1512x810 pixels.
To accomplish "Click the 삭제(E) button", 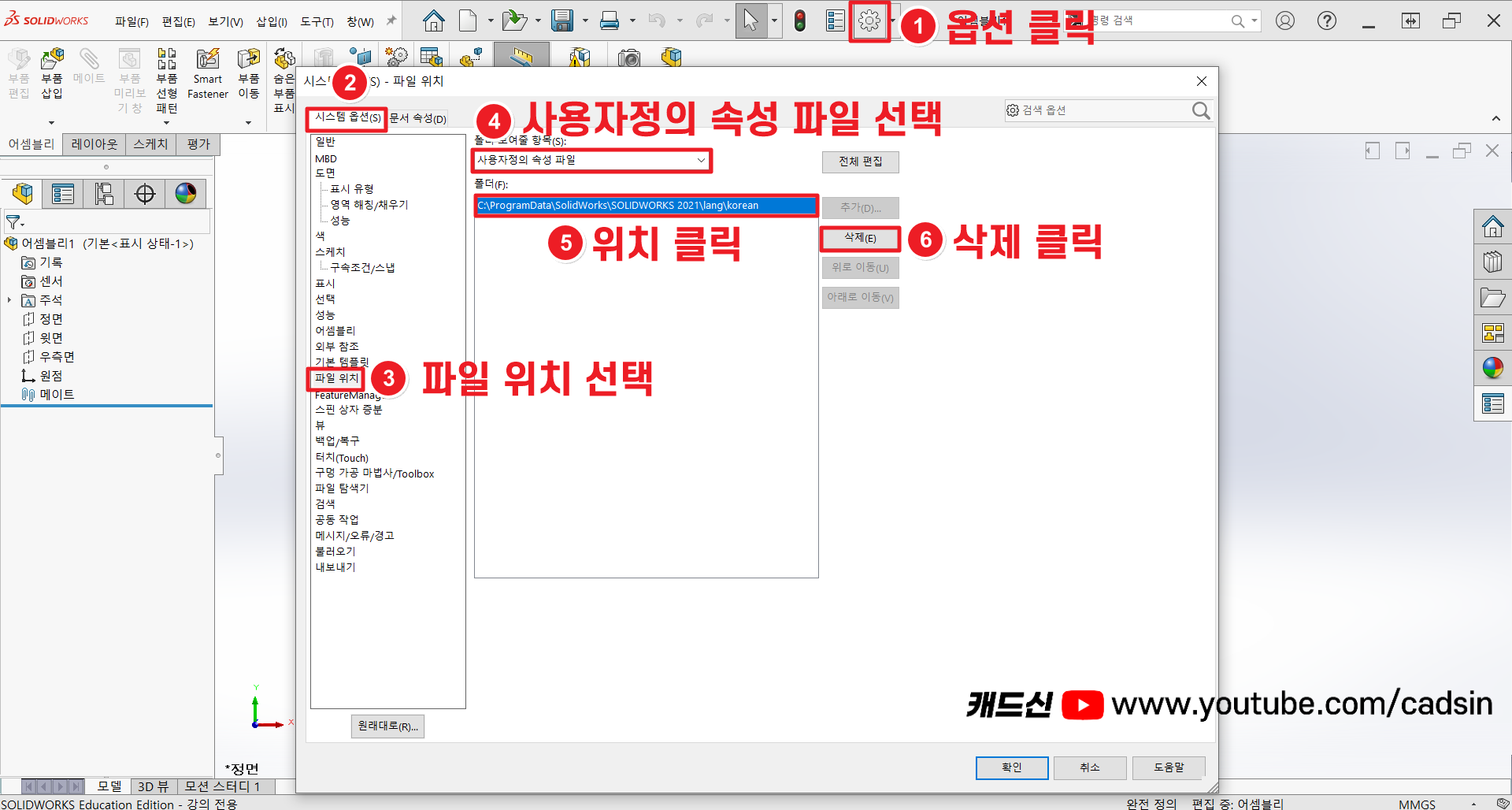I will [x=860, y=238].
